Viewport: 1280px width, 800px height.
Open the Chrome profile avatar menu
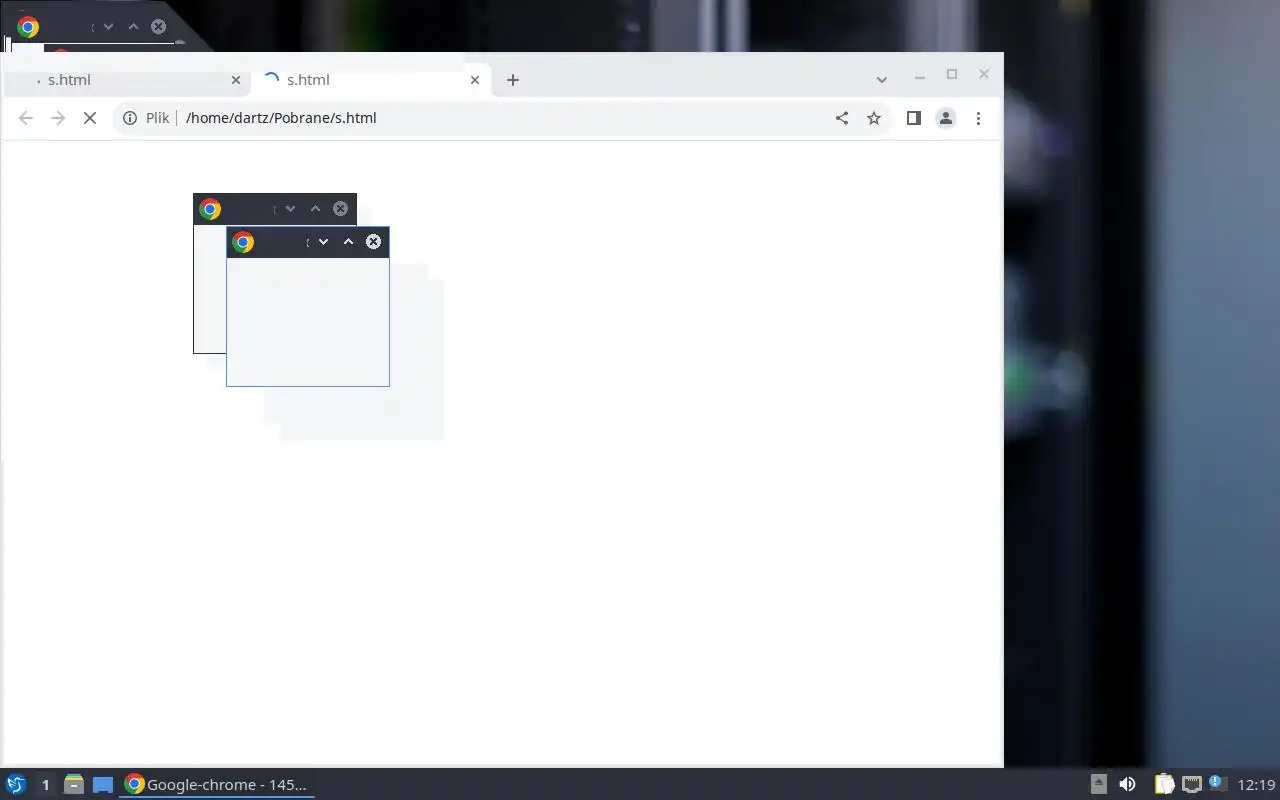point(945,118)
